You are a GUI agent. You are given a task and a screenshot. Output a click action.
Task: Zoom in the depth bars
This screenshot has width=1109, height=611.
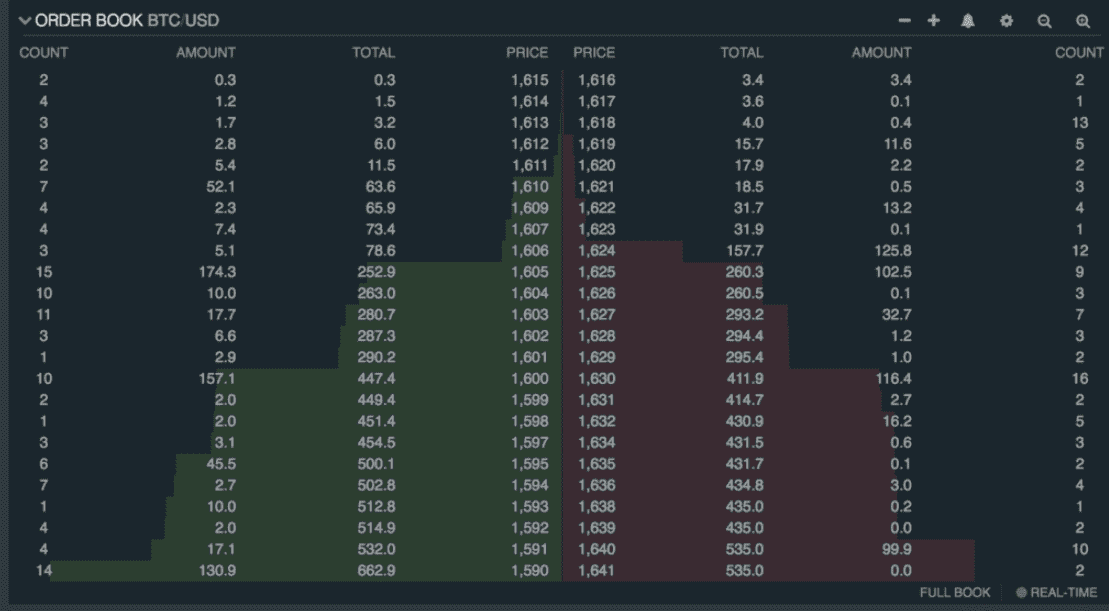(x=1082, y=21)
